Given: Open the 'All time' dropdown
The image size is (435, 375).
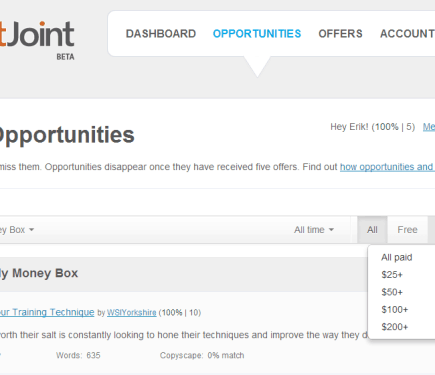Looking at the screenshot, I should tap(314, 230).
